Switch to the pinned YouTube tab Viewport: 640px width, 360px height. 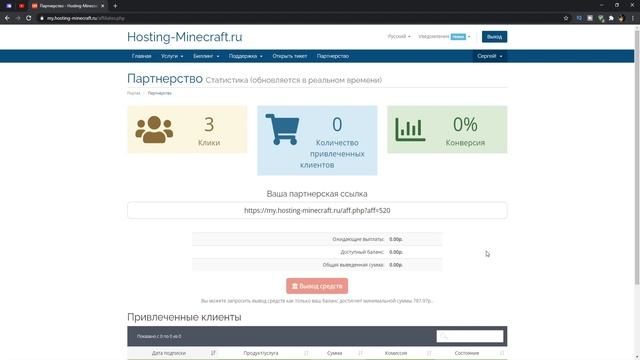(22, 6)
